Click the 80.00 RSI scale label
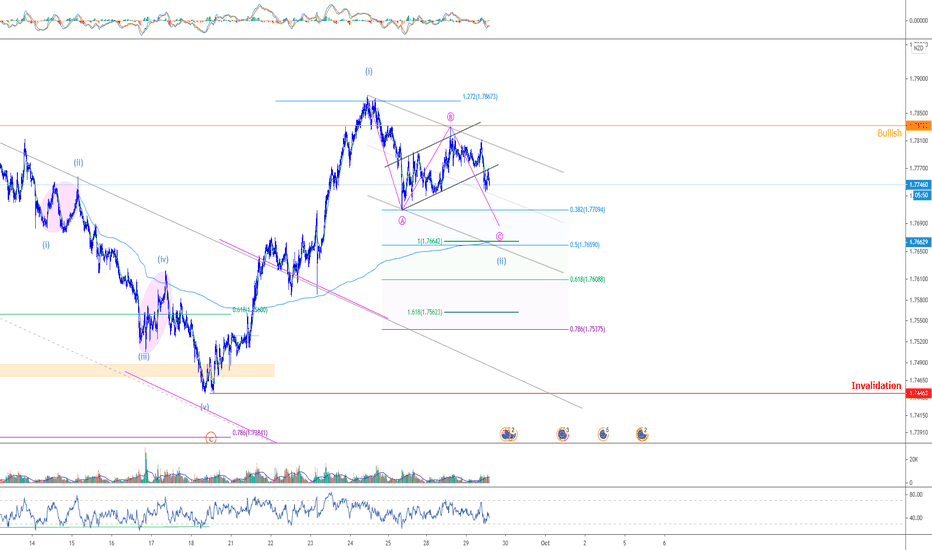Screen dimensions: 932x550 (916, 494)
